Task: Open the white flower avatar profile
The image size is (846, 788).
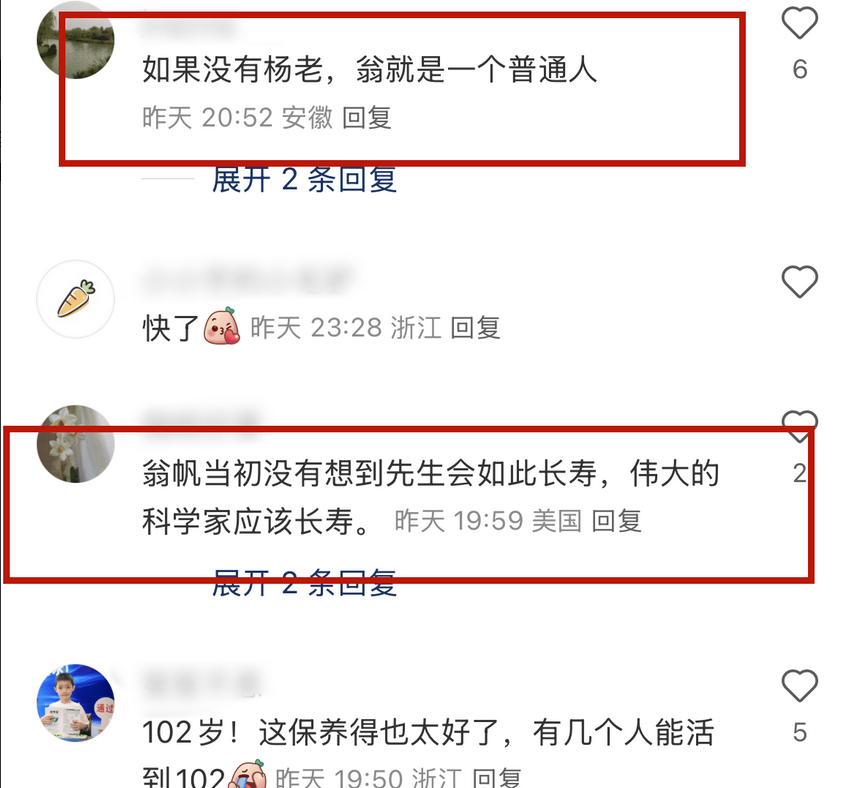Action: tap(76, 443)
